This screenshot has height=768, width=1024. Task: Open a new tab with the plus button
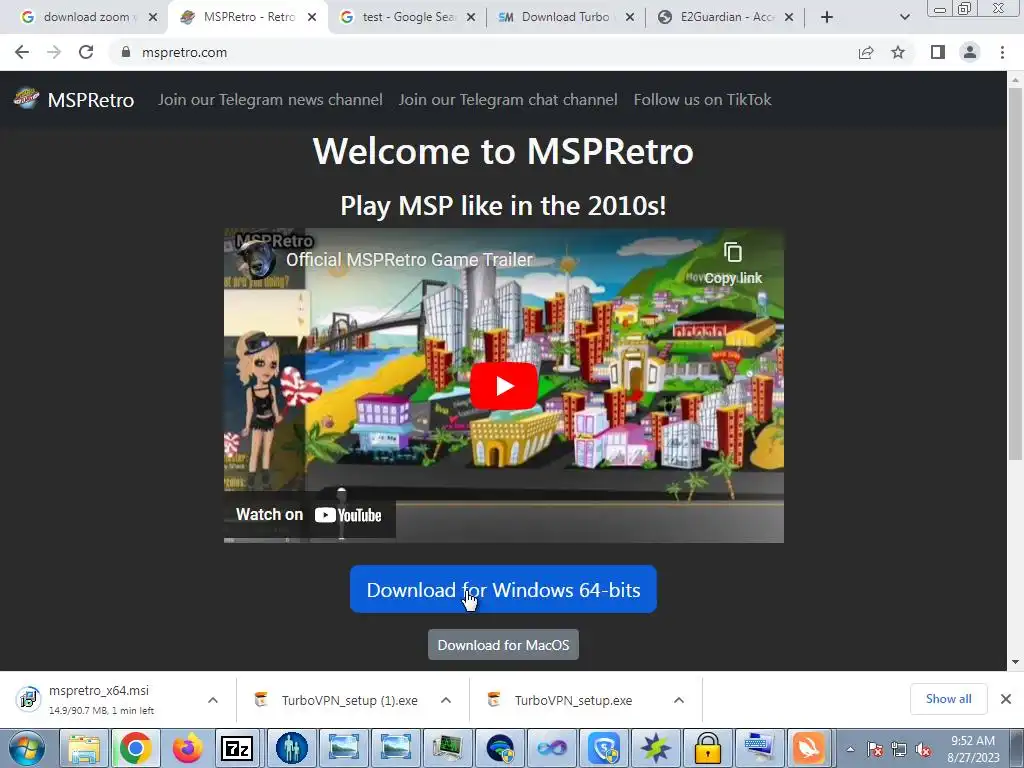click(x=827, y=18)
